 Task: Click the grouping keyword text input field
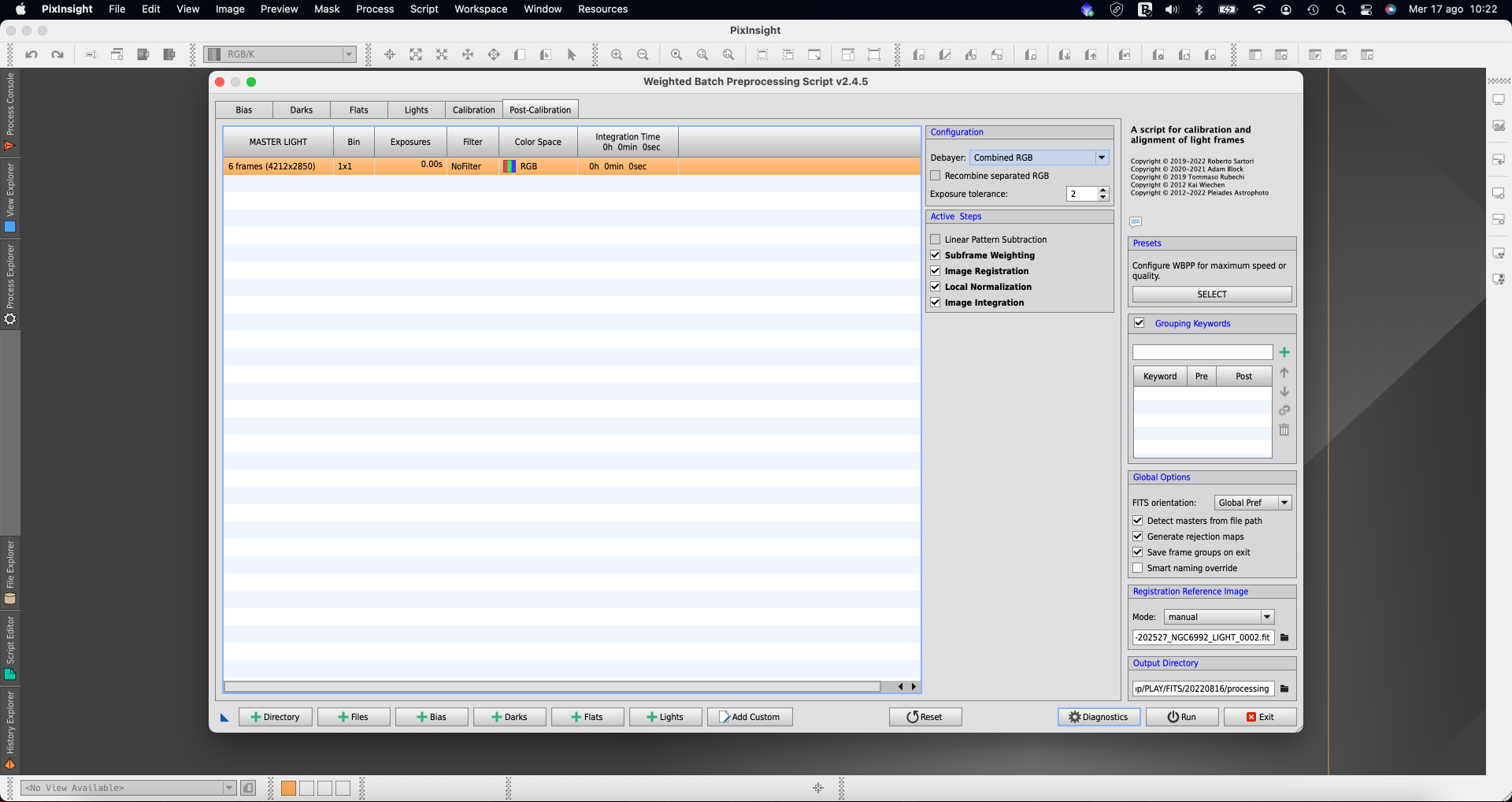tap(1203, 352)
